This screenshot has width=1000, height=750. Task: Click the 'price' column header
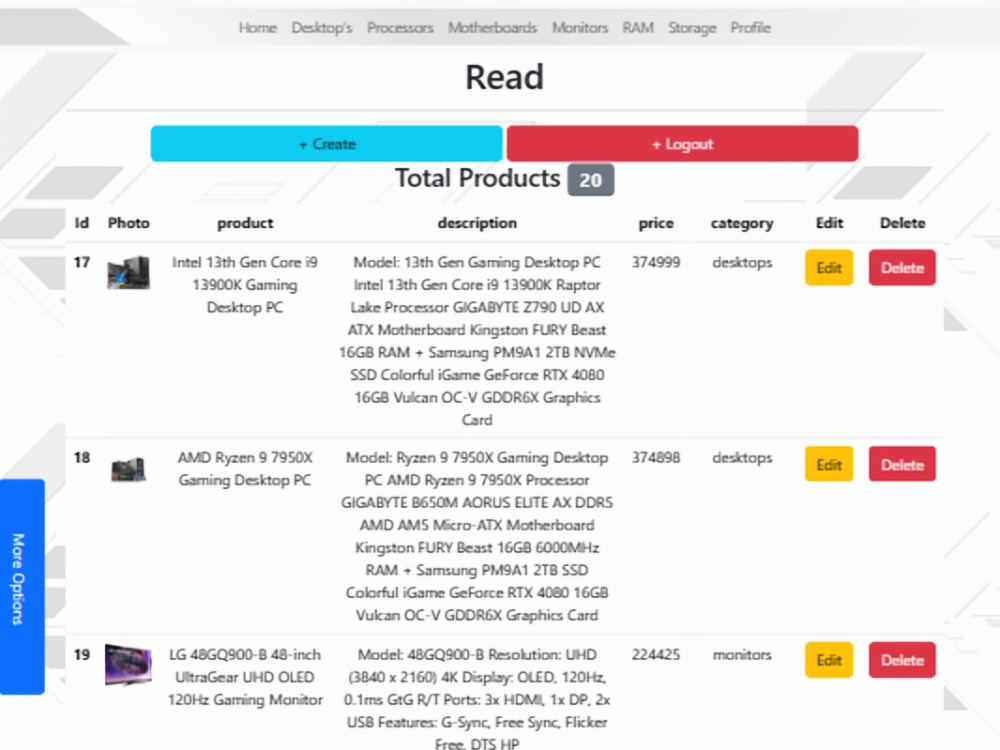tap(656, 223)
